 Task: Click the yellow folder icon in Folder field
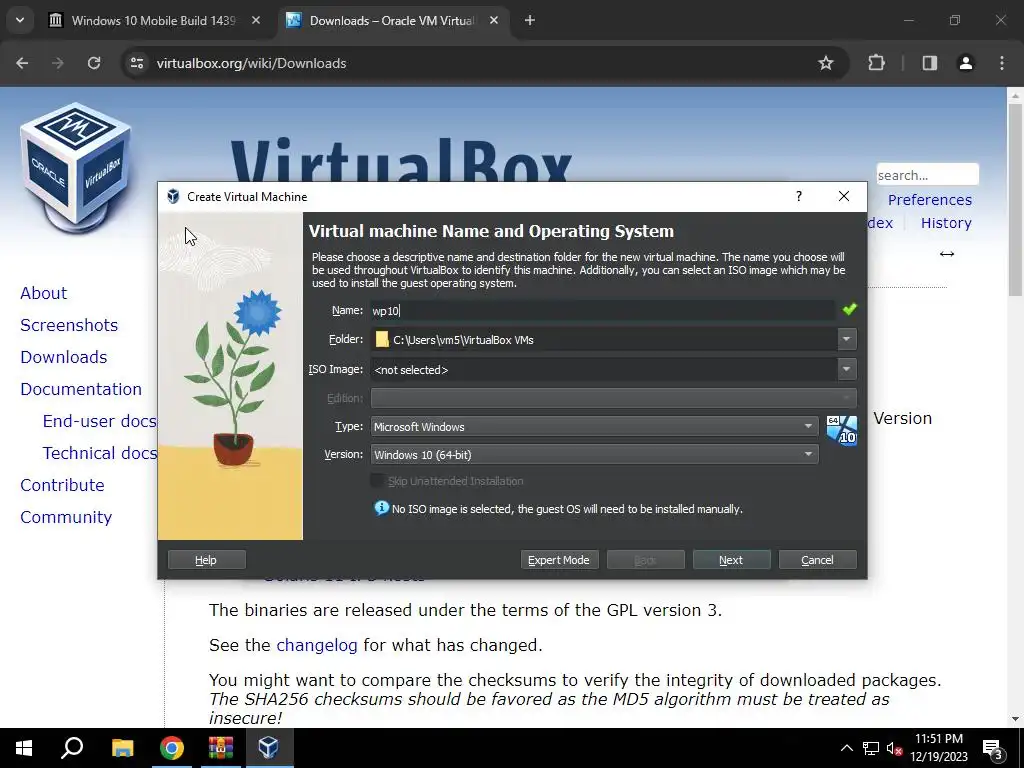(382, 340)
